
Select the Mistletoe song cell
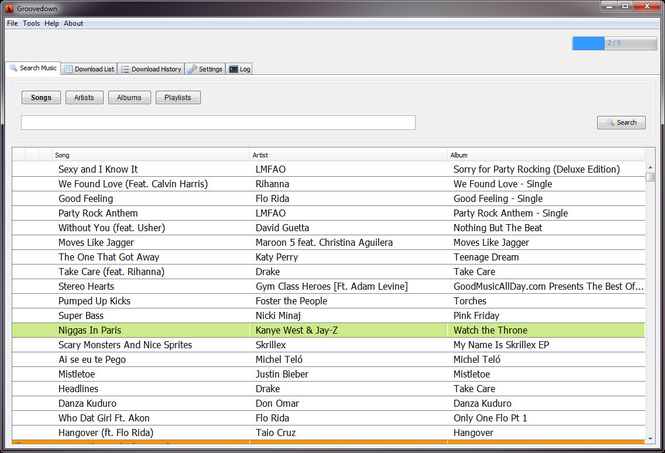tap(76, 374)
